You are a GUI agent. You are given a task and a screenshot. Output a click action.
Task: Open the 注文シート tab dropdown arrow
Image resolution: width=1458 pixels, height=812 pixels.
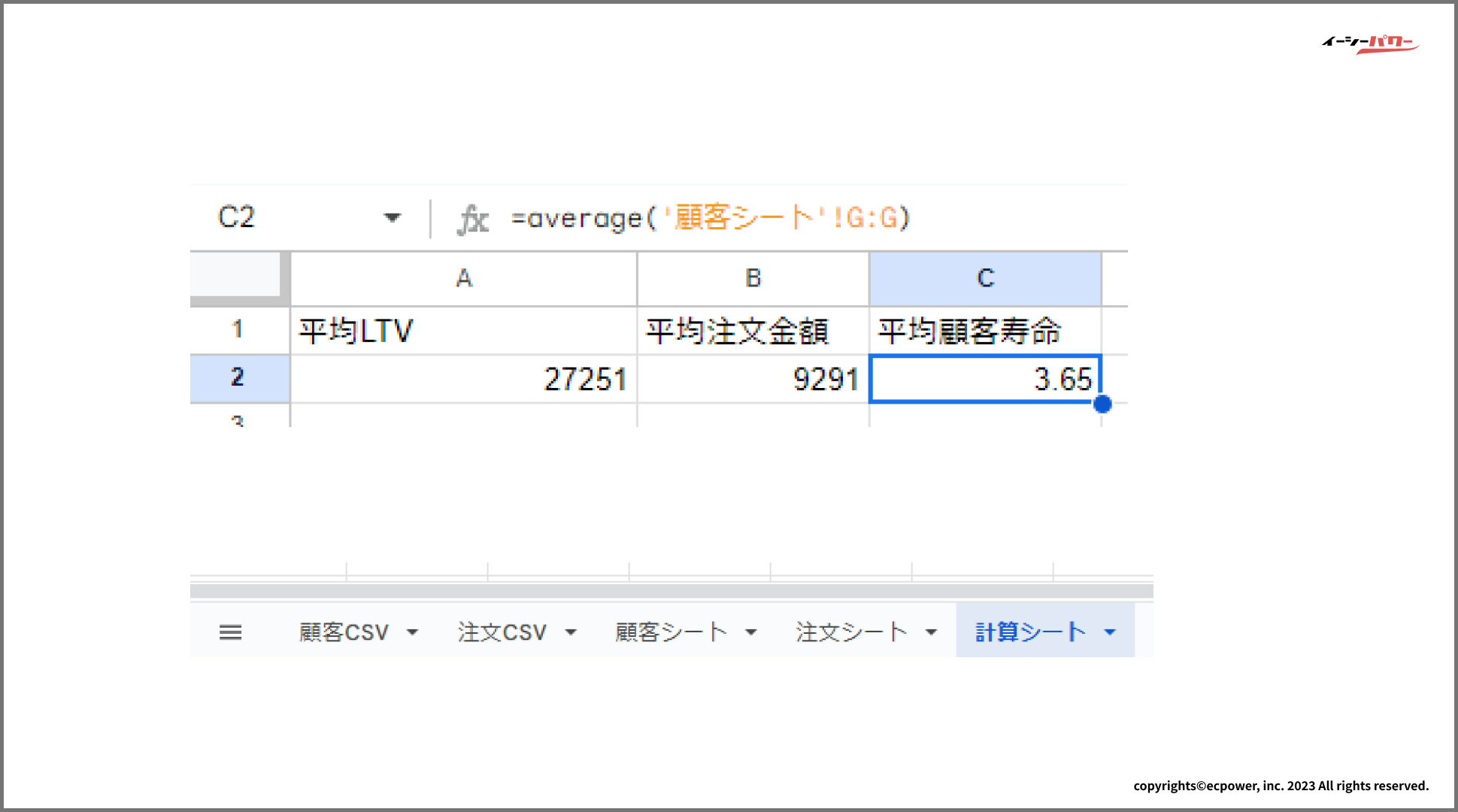pos(931,632)
